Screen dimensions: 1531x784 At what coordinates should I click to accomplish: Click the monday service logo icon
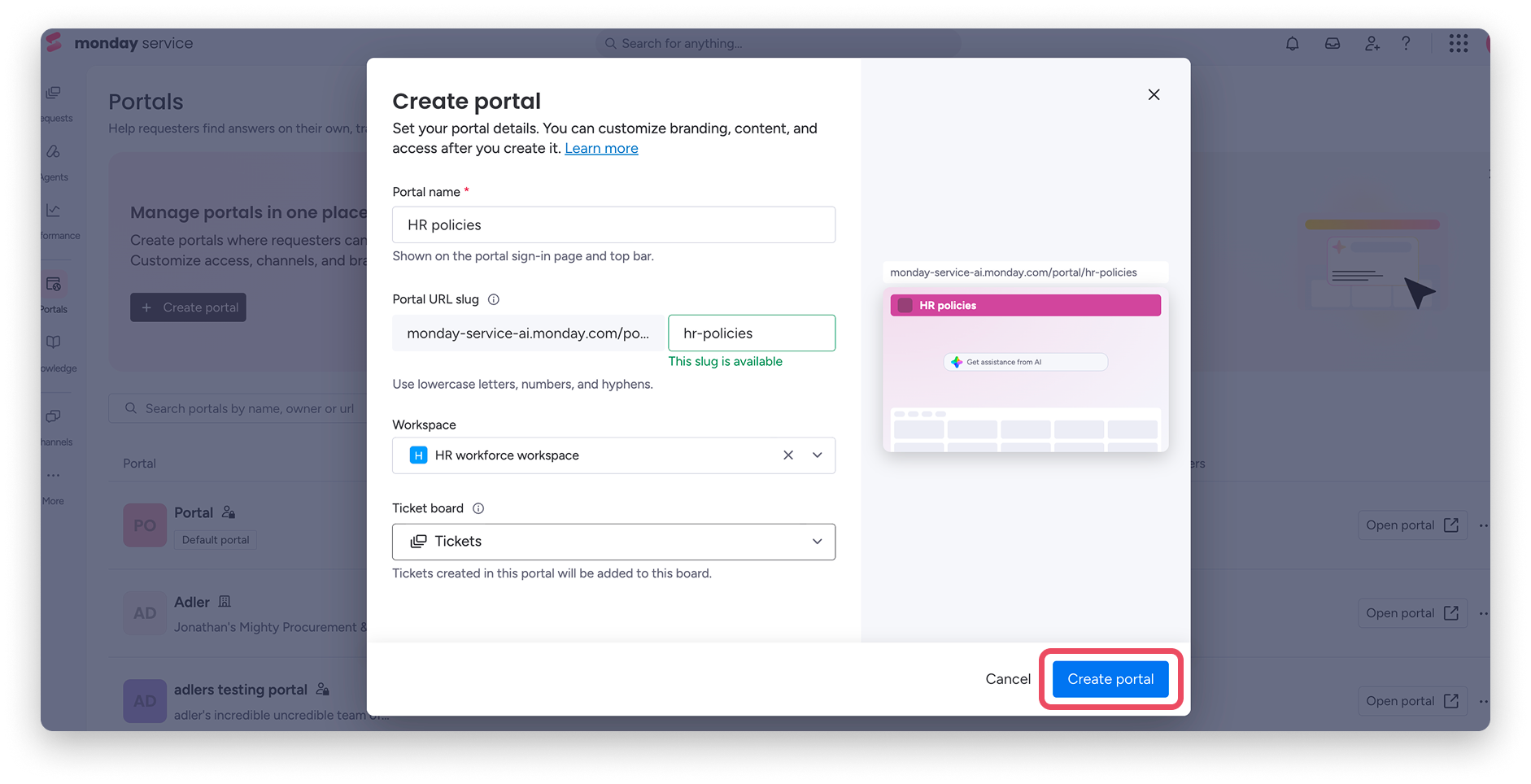click(x=55, y=42)
